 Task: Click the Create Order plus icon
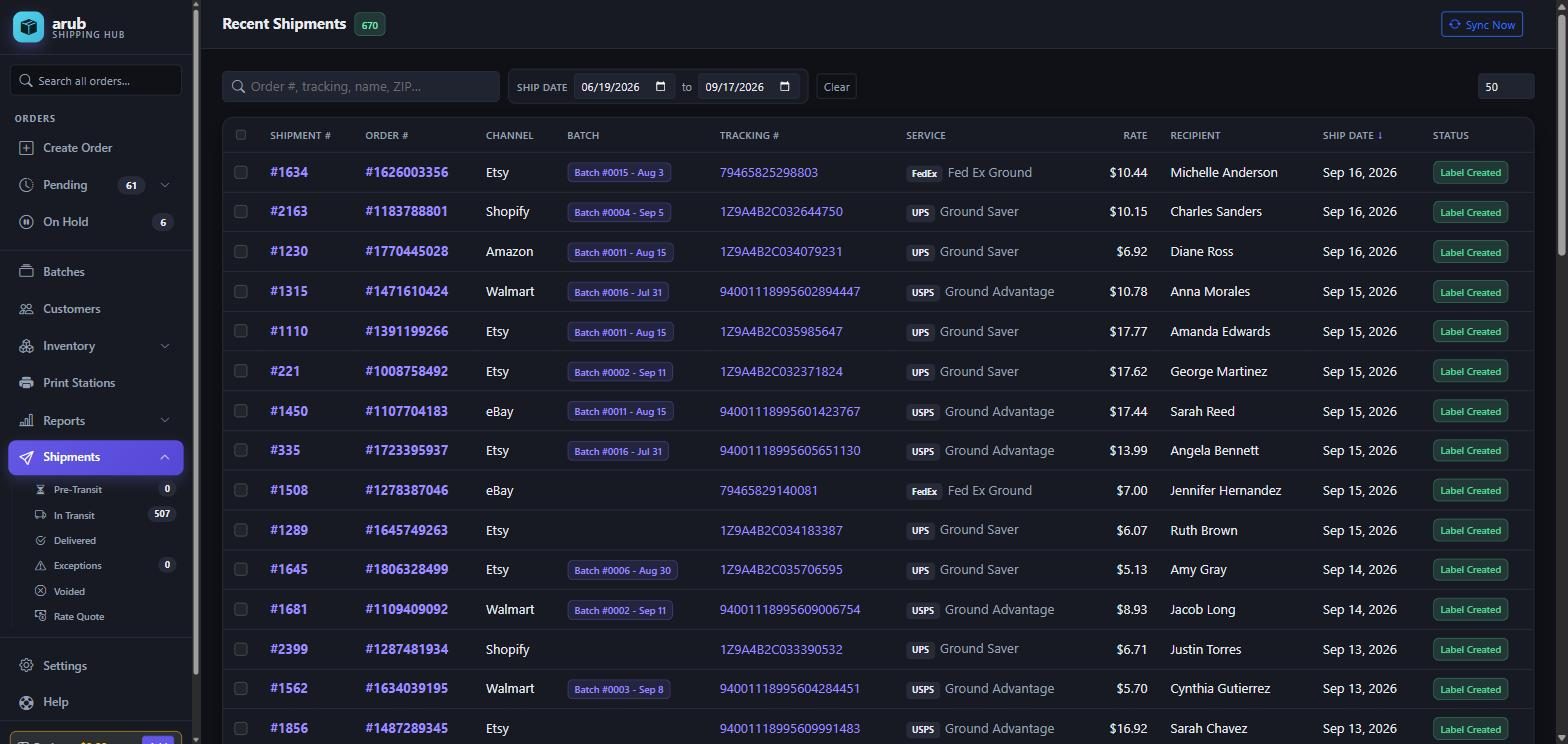(x=26, y=148)
